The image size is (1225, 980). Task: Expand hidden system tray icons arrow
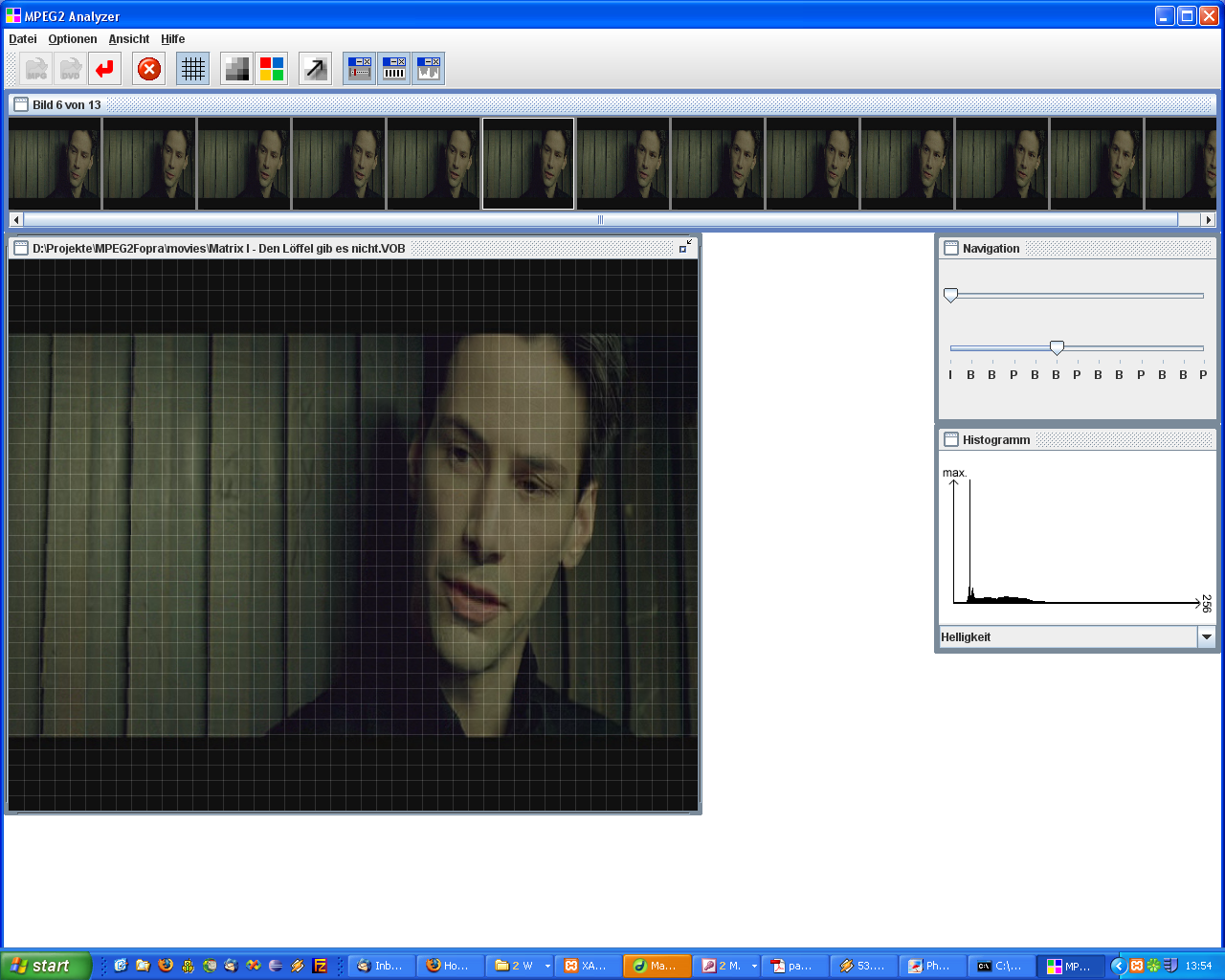click(x=1118, y=966)
